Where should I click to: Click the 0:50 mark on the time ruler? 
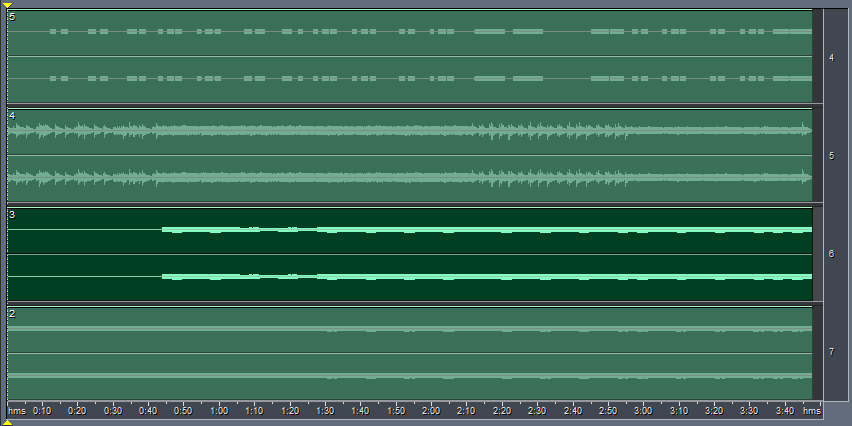(x=184, y=410)
